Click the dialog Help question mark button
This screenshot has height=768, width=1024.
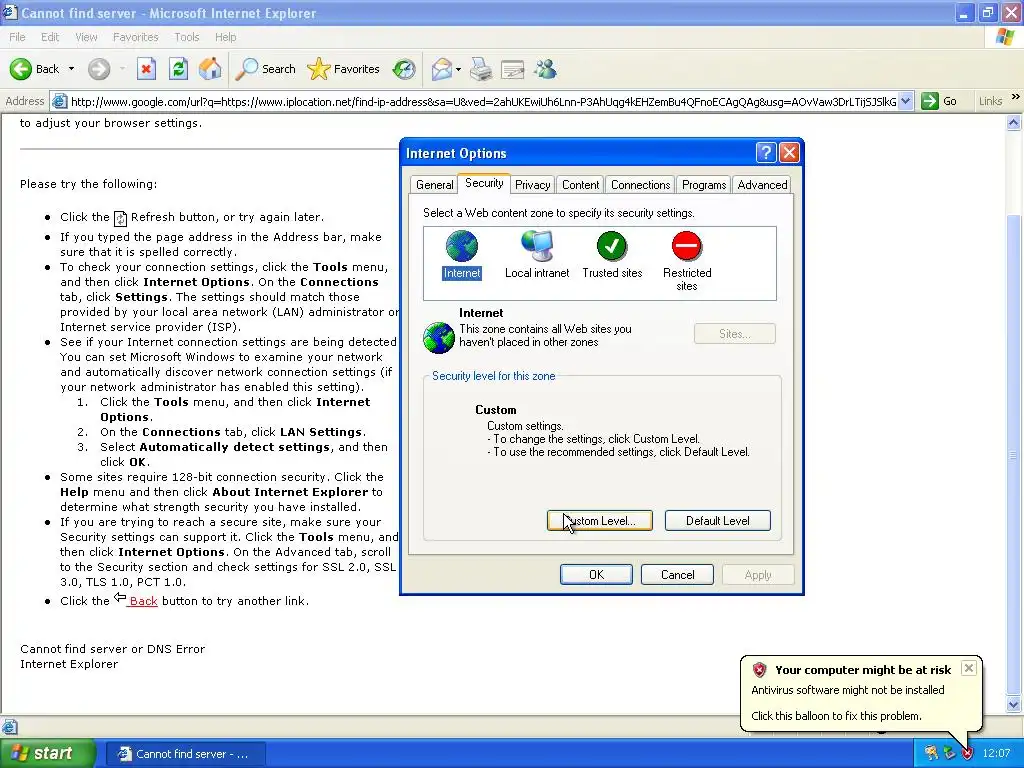(x=765, y=153)
